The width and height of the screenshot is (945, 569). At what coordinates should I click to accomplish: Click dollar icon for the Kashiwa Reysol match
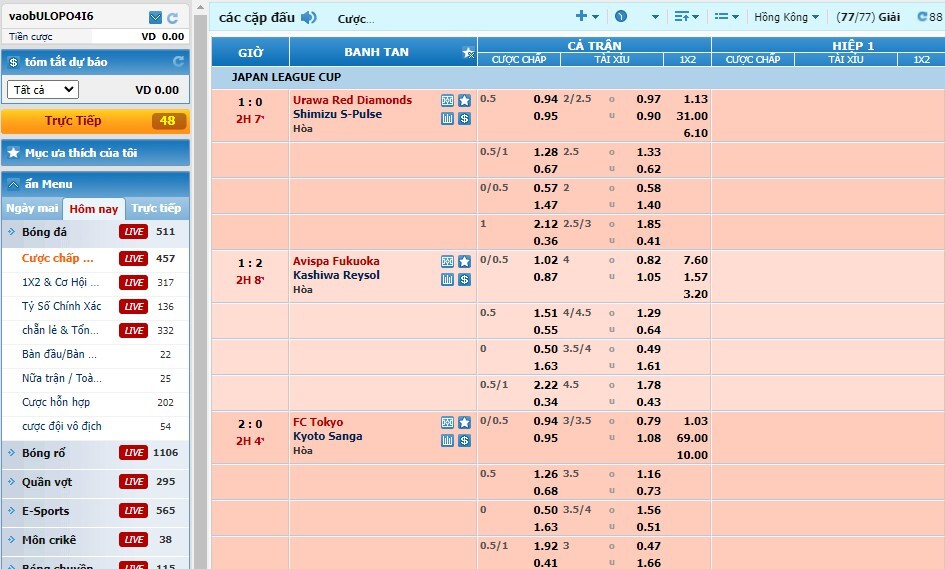pyautogui.click(x=464, y=280)
